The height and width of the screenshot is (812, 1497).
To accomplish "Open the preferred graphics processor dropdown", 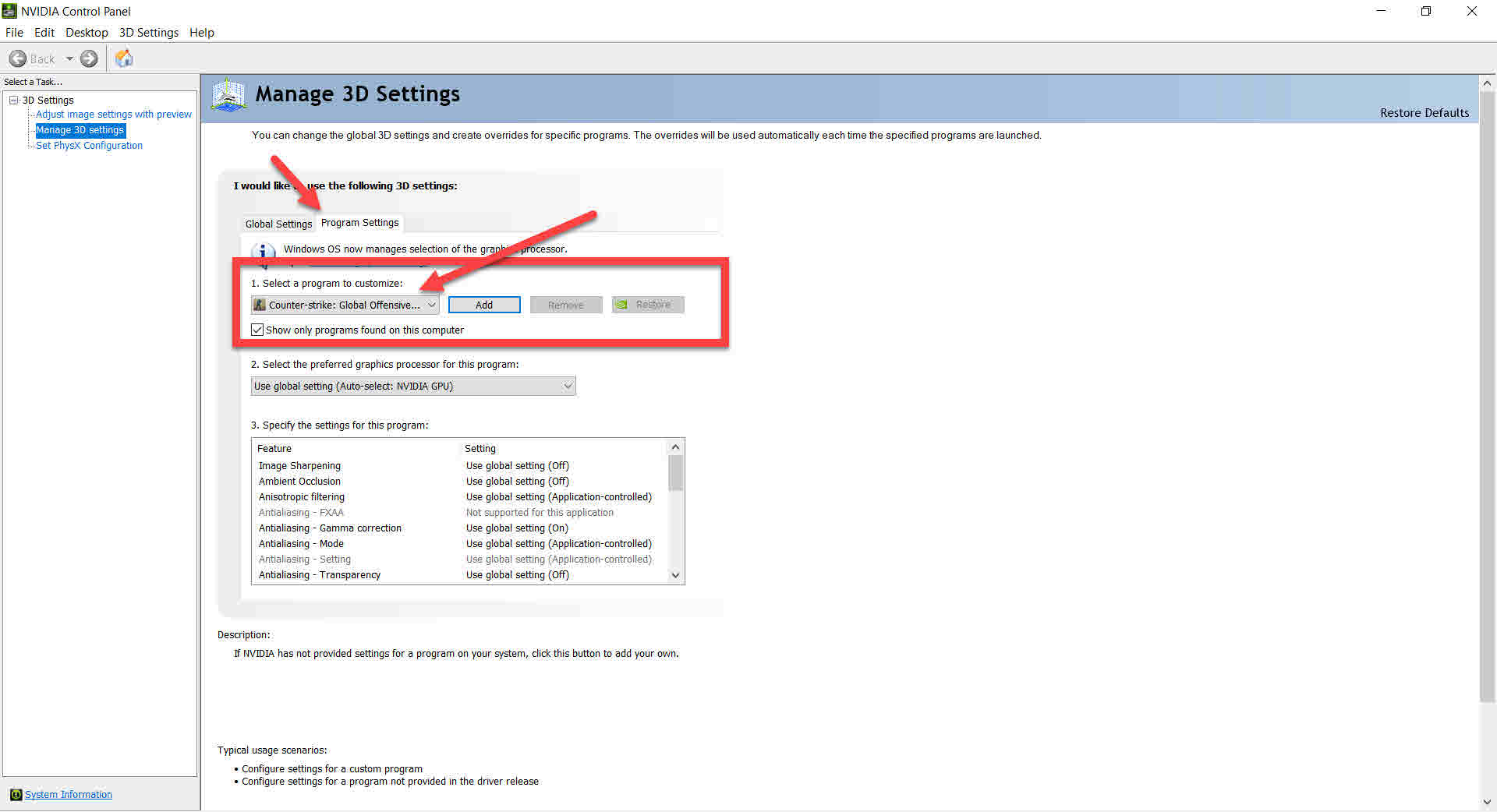I will (413, 386).
